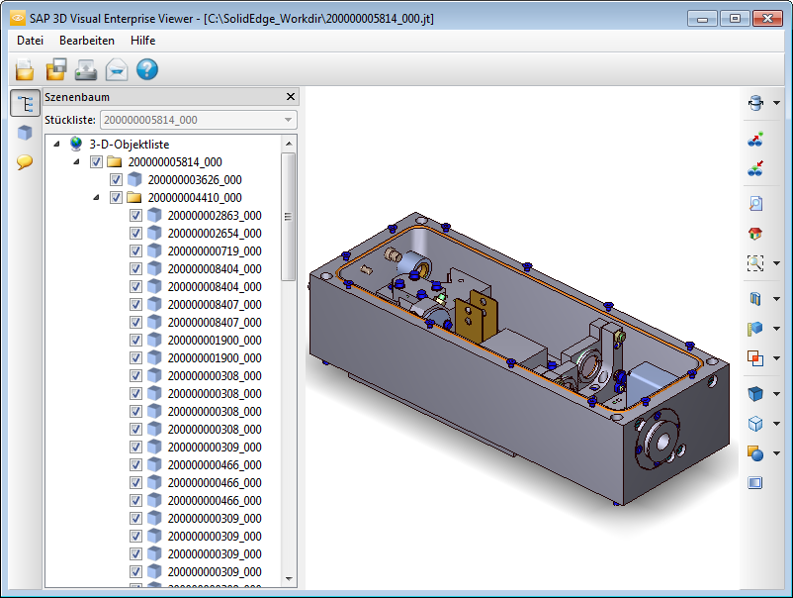The height and width of the screenshot is (598, 793).
Task: Open Help with the blue question mark
Action: 147,69
